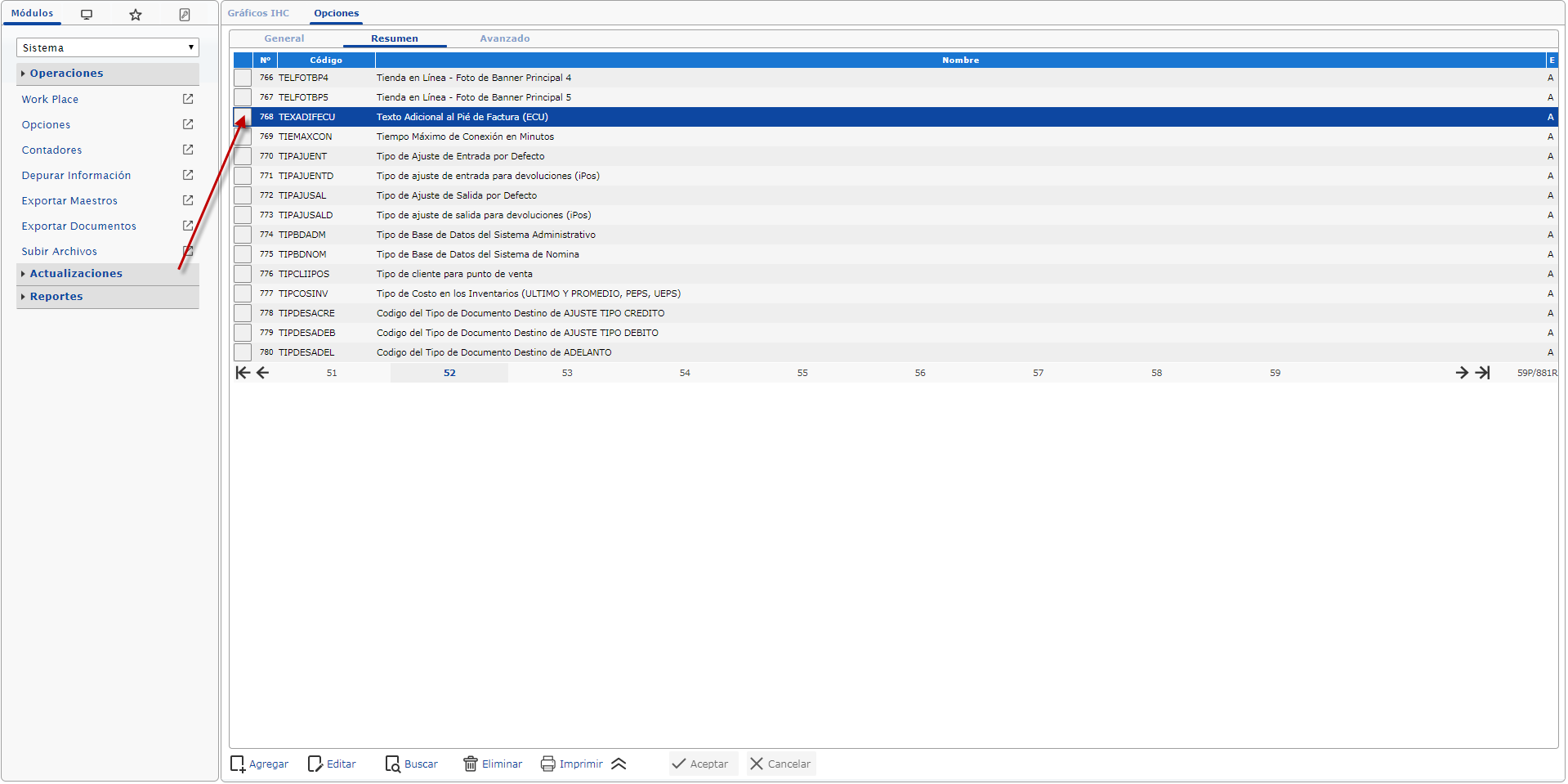Open the favorites star icon tab

pyautogui.click(x=136, y=15)
